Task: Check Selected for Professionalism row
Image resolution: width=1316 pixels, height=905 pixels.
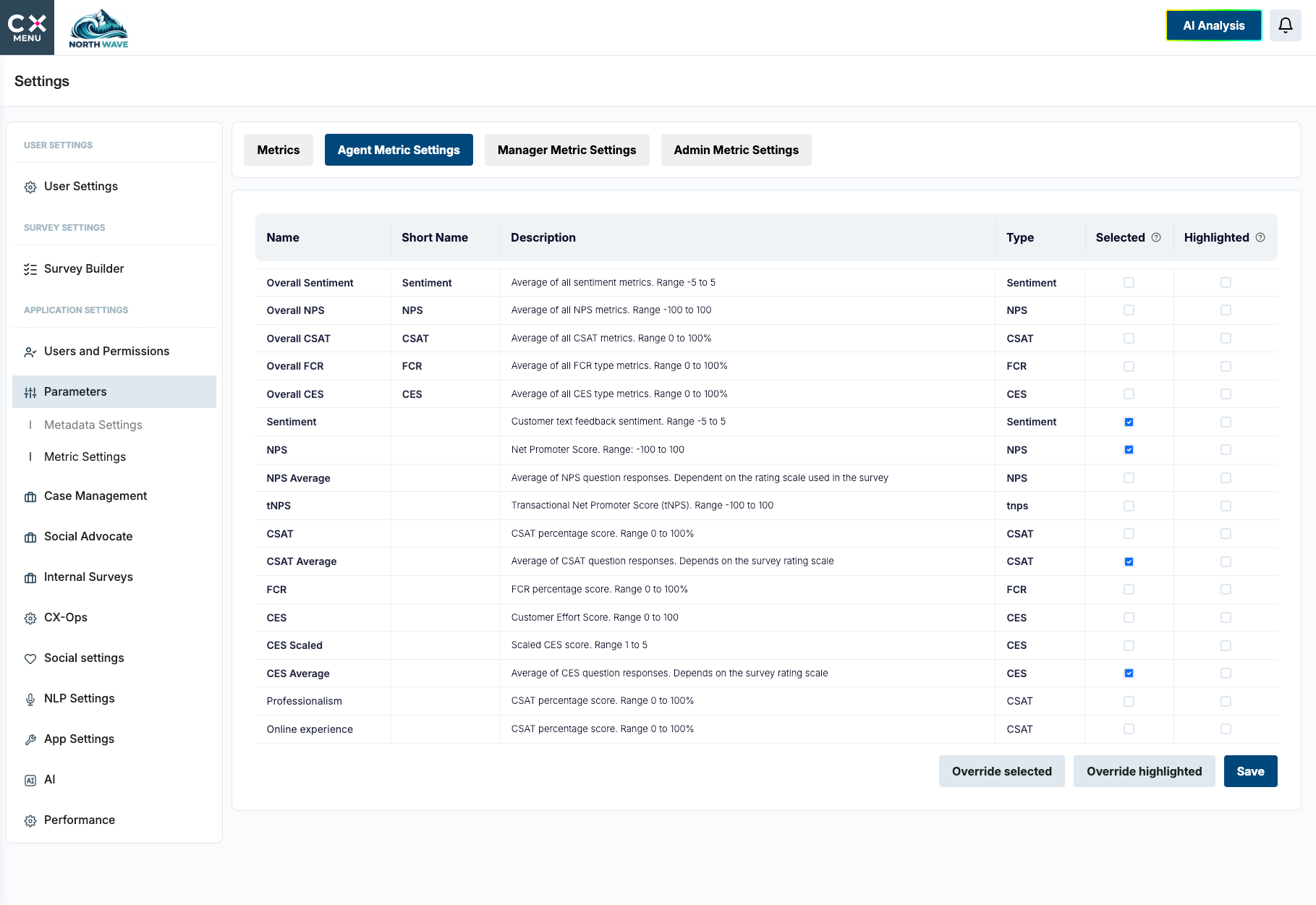Action: pyautogui.click(x=1129, y=701)
